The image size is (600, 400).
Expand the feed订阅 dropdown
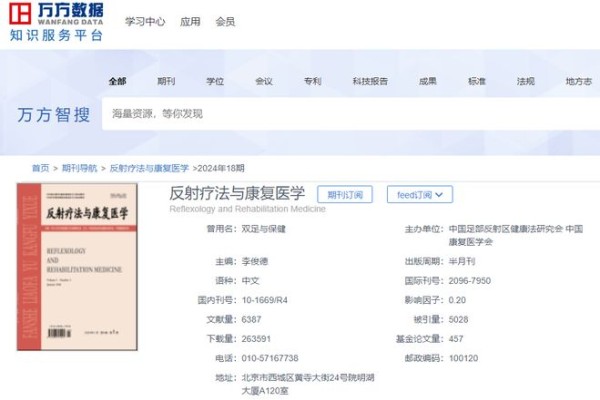pyautogui.click(x=420, y=195)
